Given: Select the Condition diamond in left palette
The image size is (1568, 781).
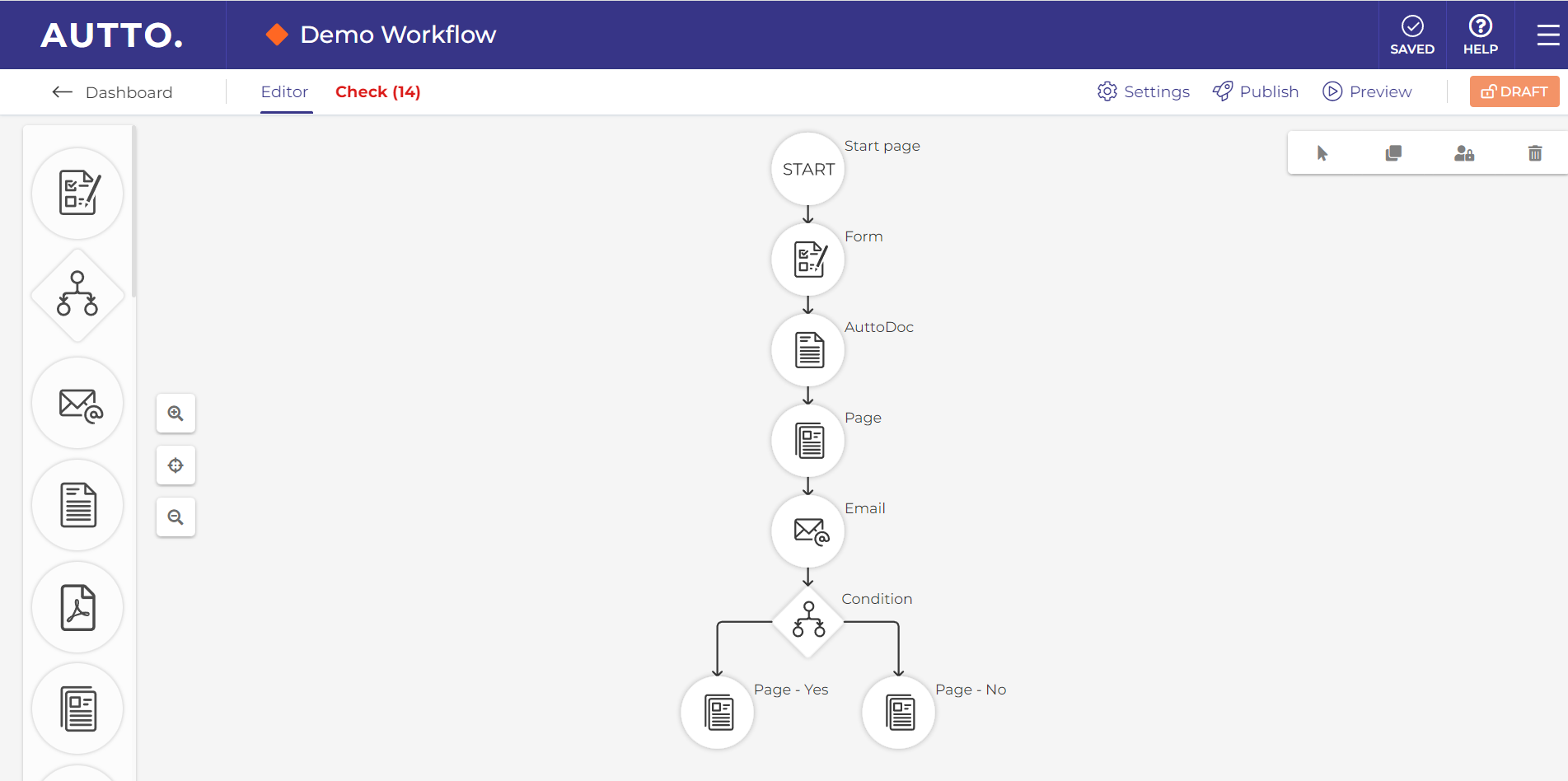Looking at the screenshot, I should pos(77,295).
